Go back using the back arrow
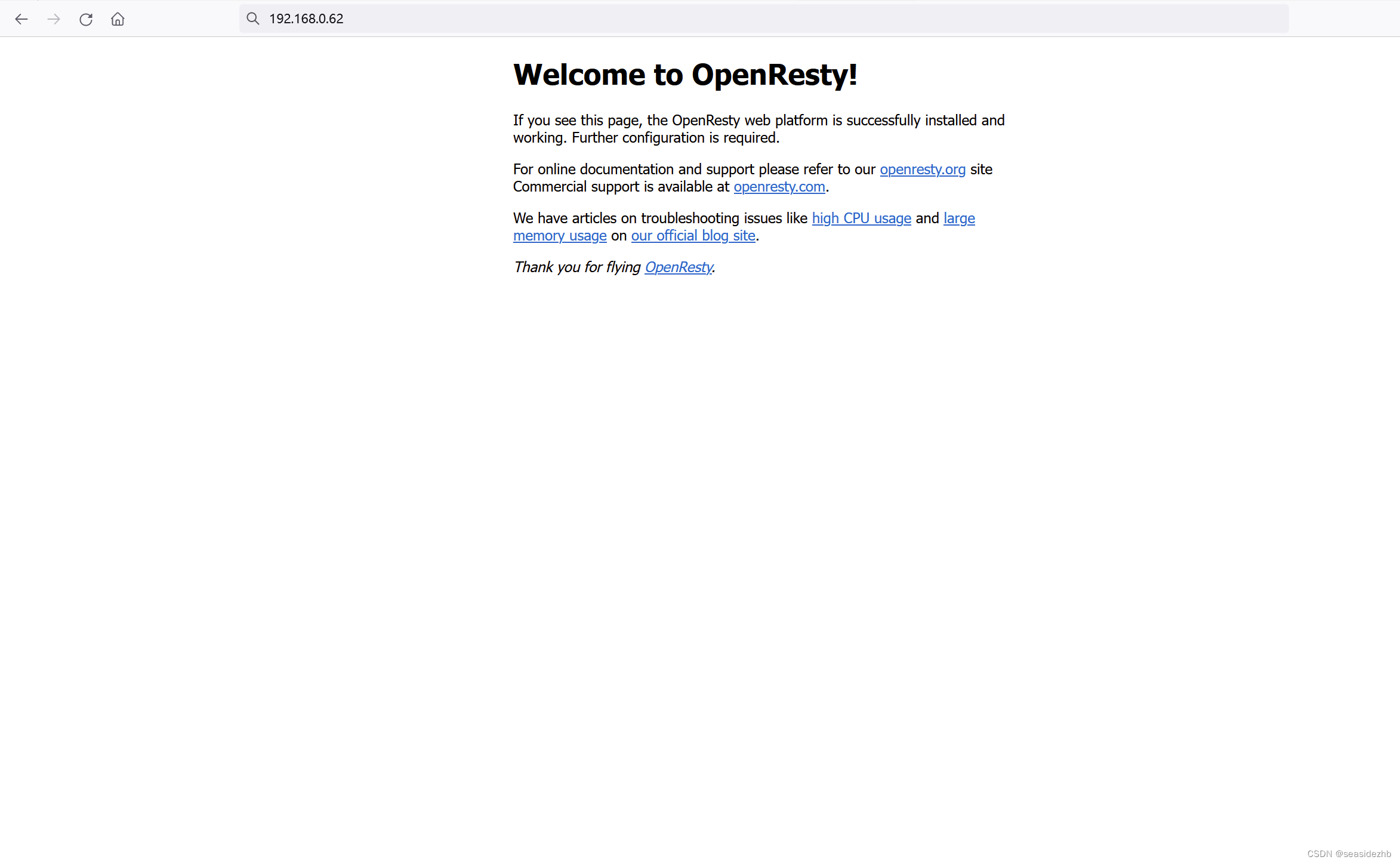Screen dimensions: 1400x863 pyautogui.click(x=21, y=19)
